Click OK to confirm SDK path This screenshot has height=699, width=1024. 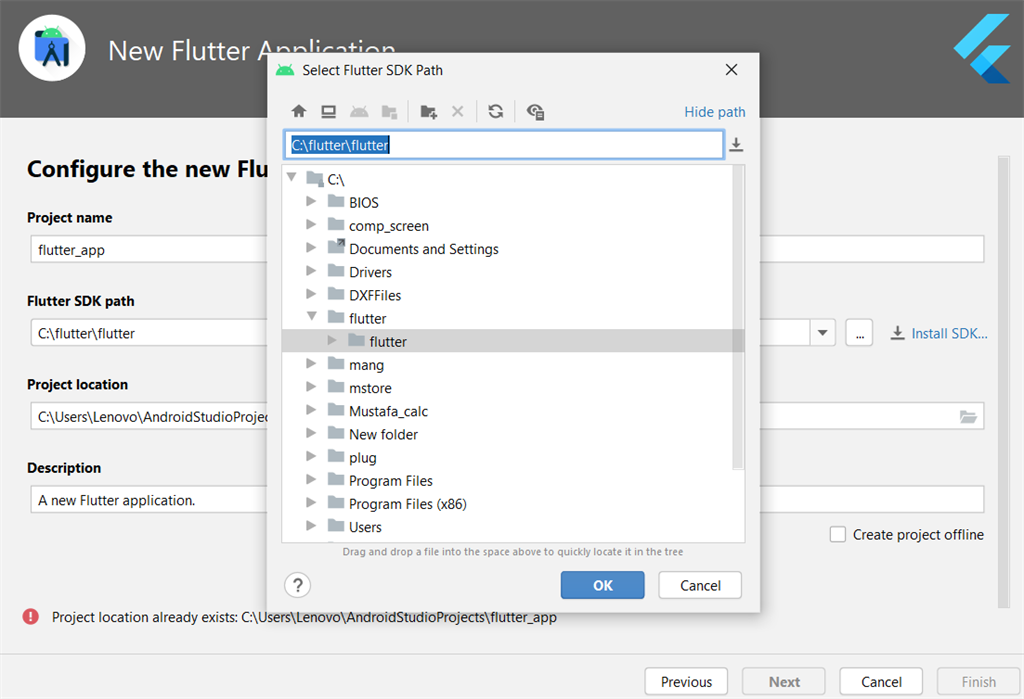pyautogui.click(x=602, y=585)
